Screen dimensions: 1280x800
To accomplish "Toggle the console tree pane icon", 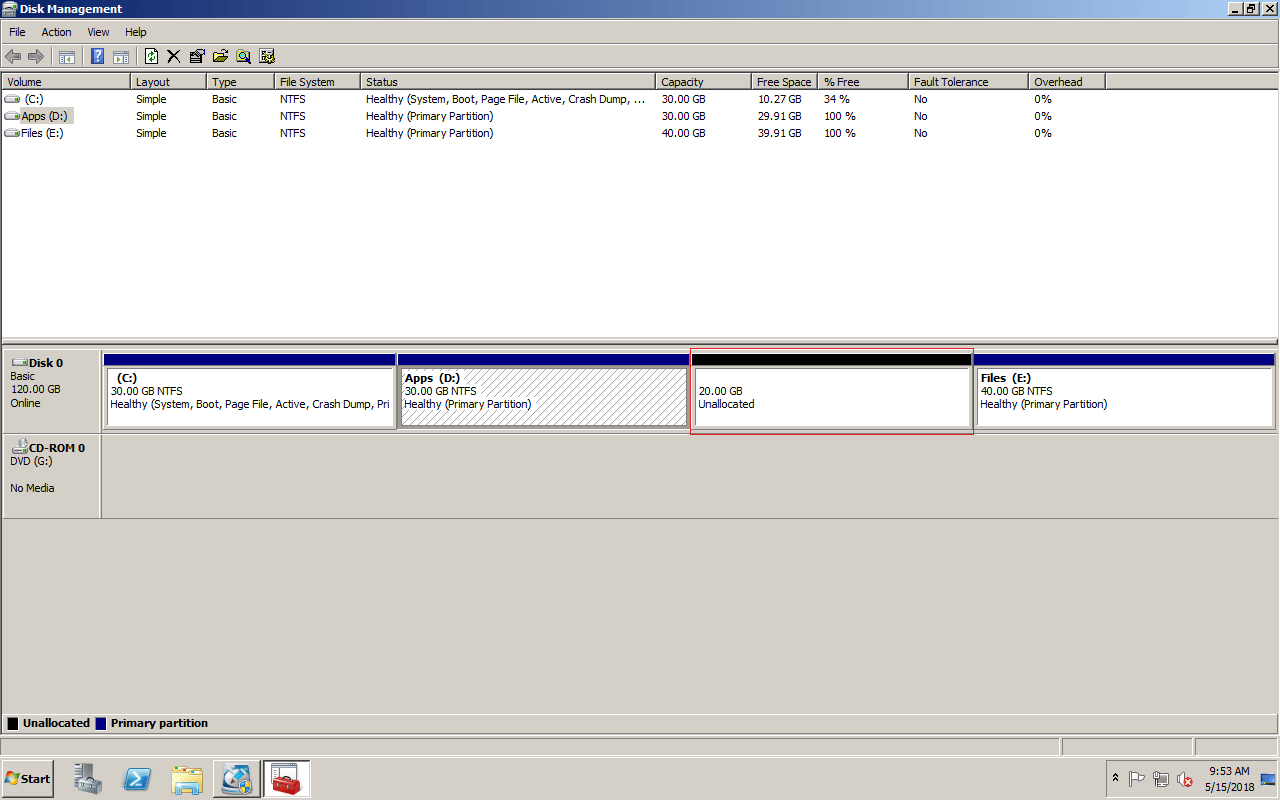I will (x=67, y=56).
